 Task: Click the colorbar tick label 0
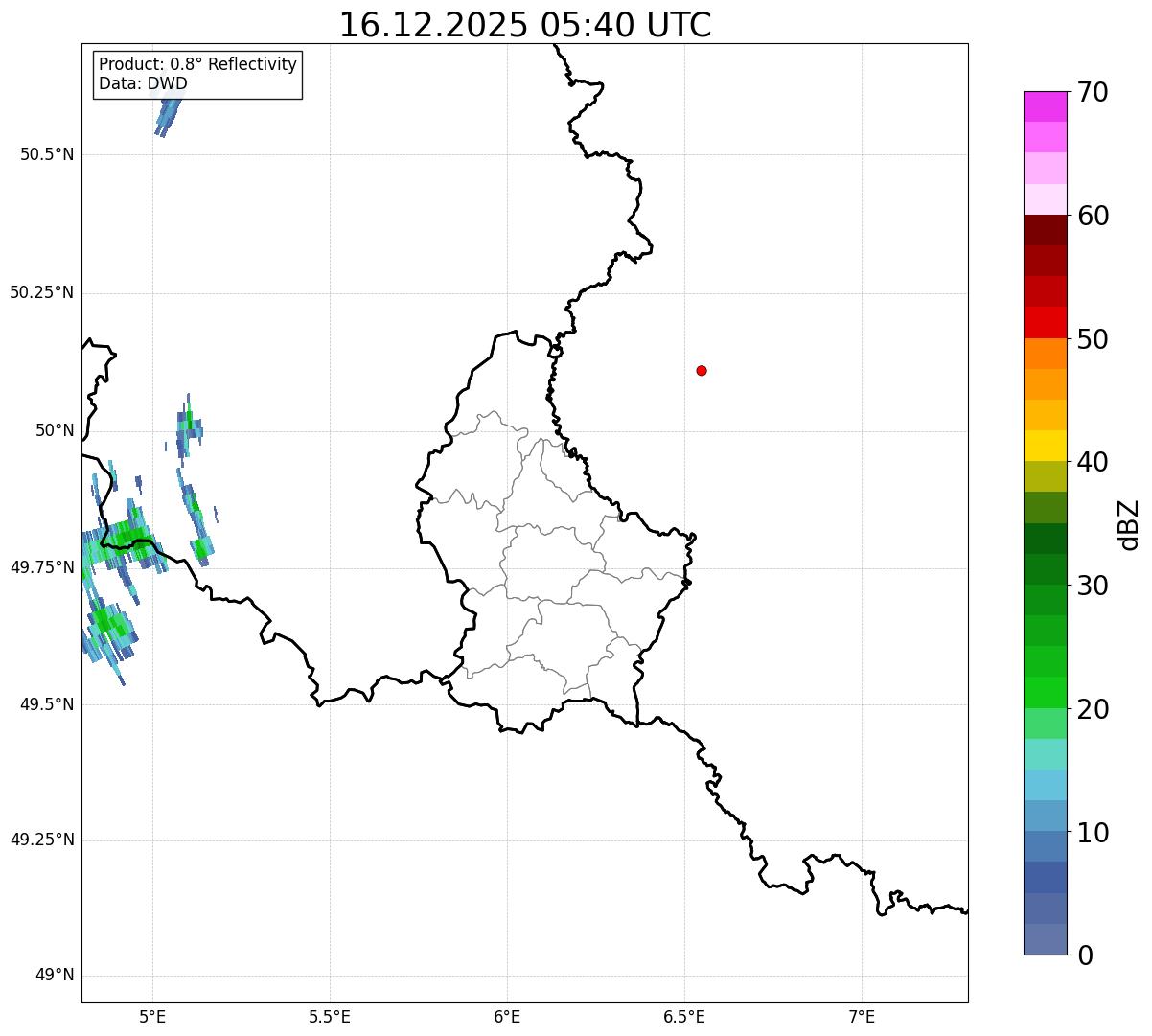tap(1084, 955)
